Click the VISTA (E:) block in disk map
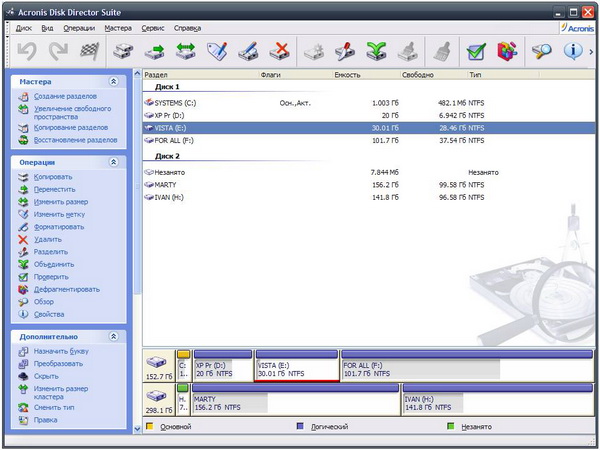 click(x=297, y=366)
